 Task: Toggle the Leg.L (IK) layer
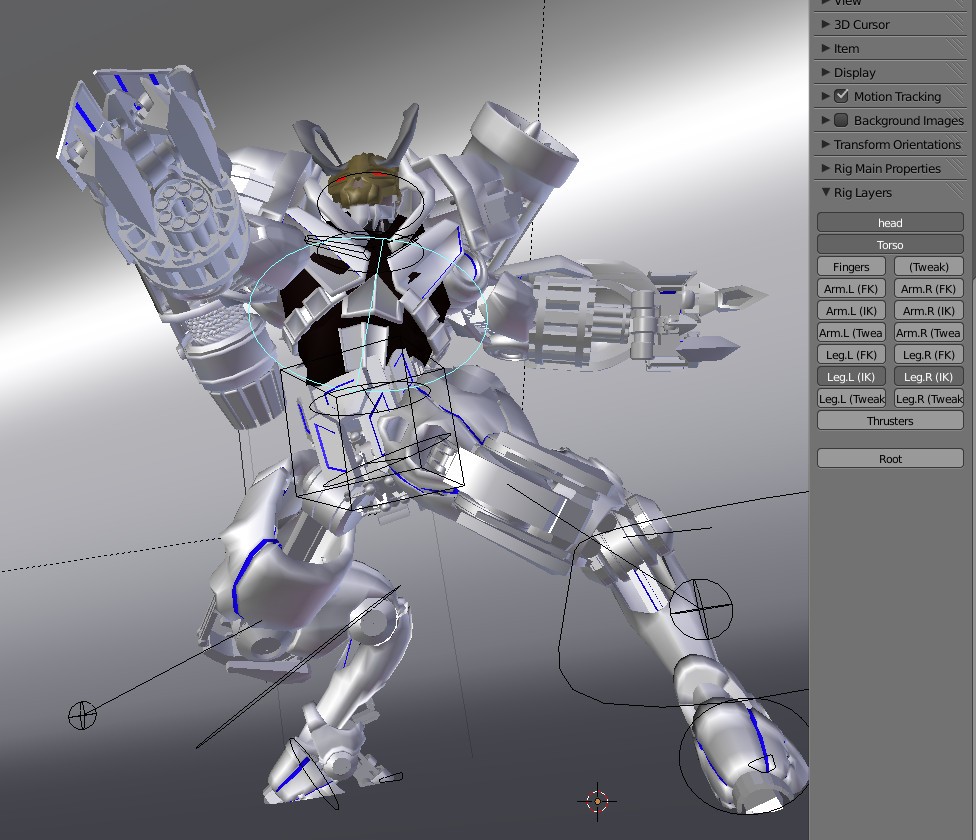(x=851, y=377)
